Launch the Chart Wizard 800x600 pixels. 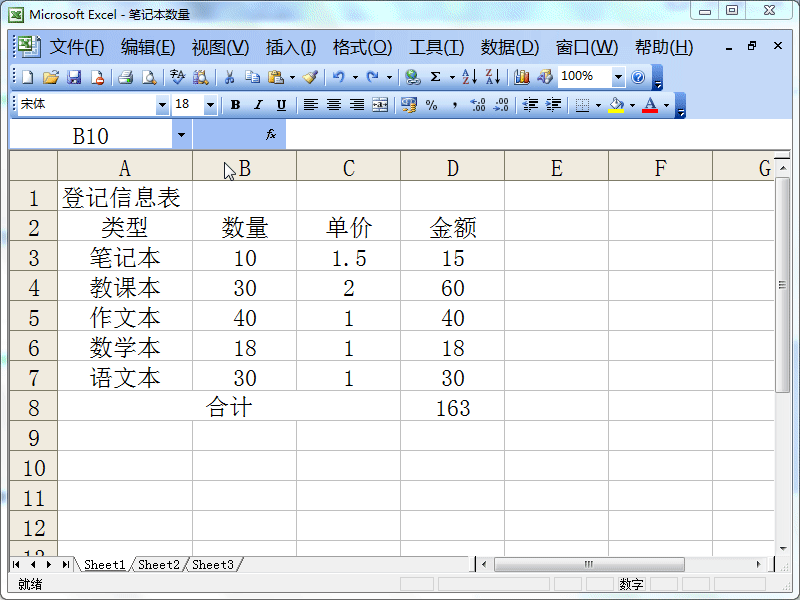(521, 77)
